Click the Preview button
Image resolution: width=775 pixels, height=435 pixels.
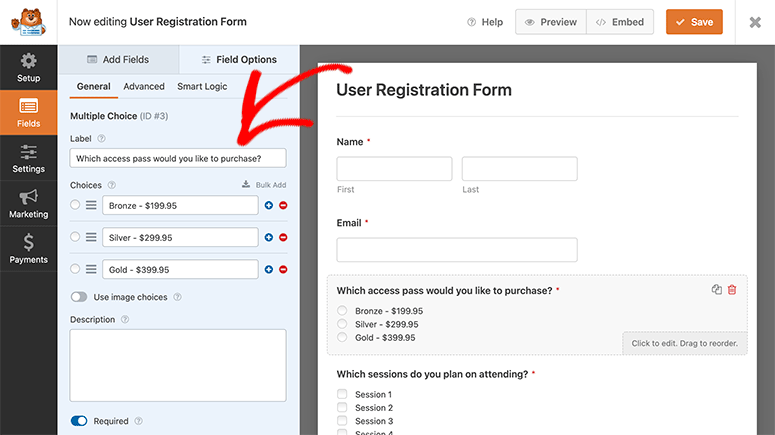click(550, 22)
